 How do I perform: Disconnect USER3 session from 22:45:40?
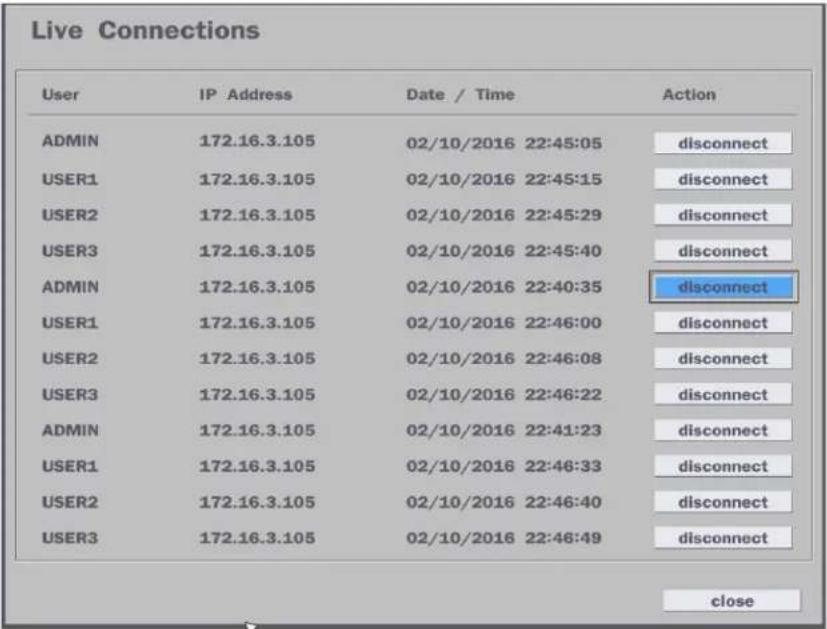click(723, 250)
